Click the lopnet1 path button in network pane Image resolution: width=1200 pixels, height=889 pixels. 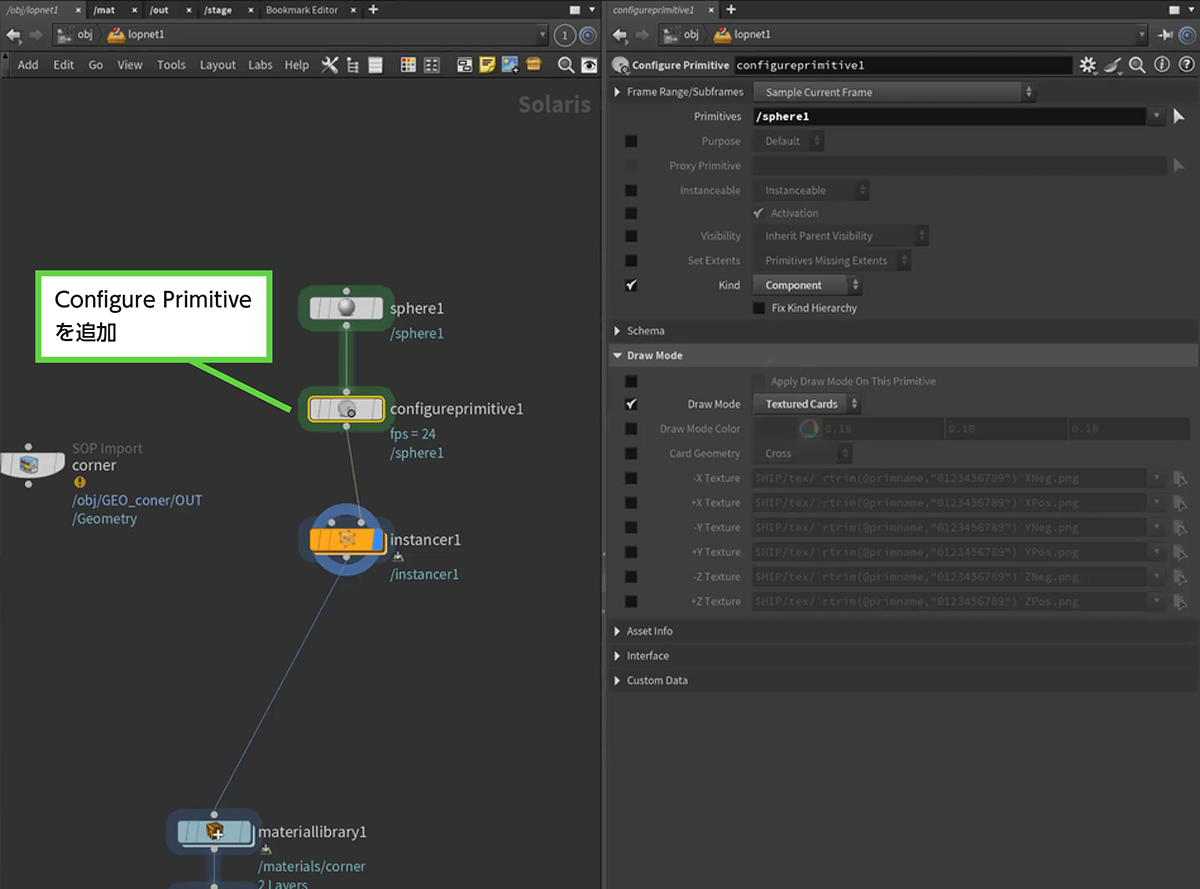pyautogui.click(x=139, y=35)
